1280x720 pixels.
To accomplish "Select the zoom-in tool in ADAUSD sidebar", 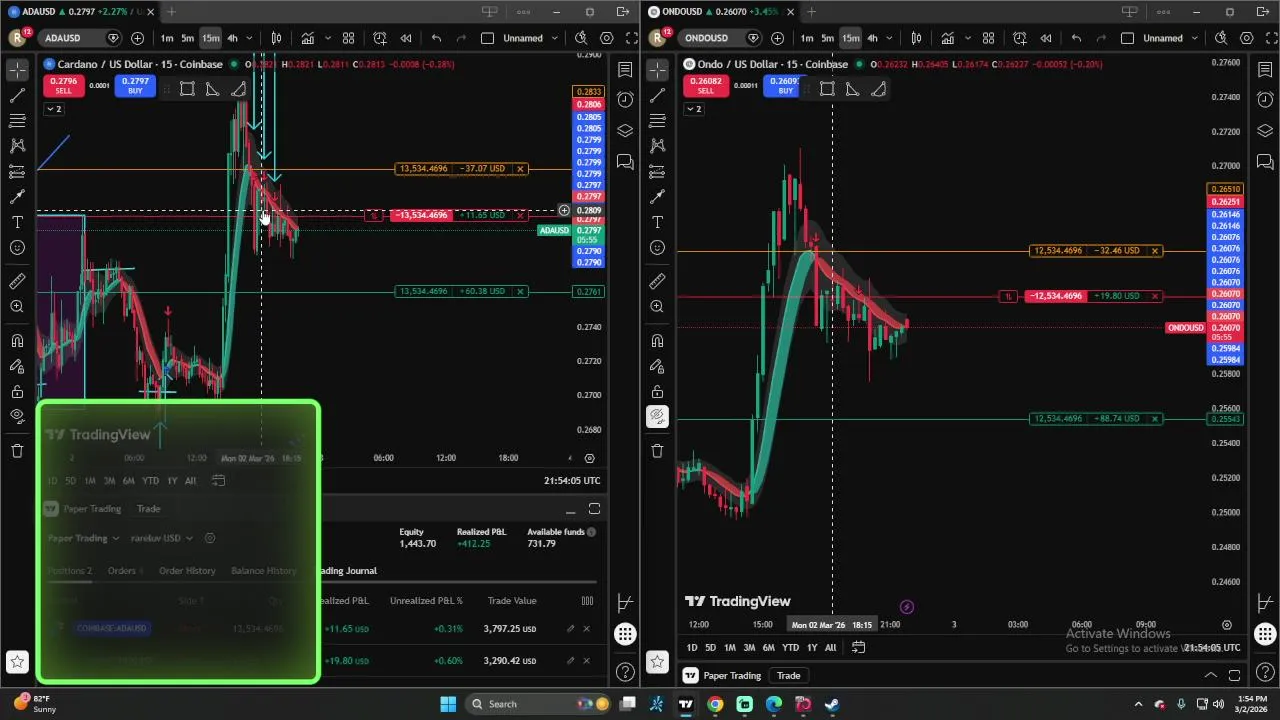I will (x=17, y=306).
